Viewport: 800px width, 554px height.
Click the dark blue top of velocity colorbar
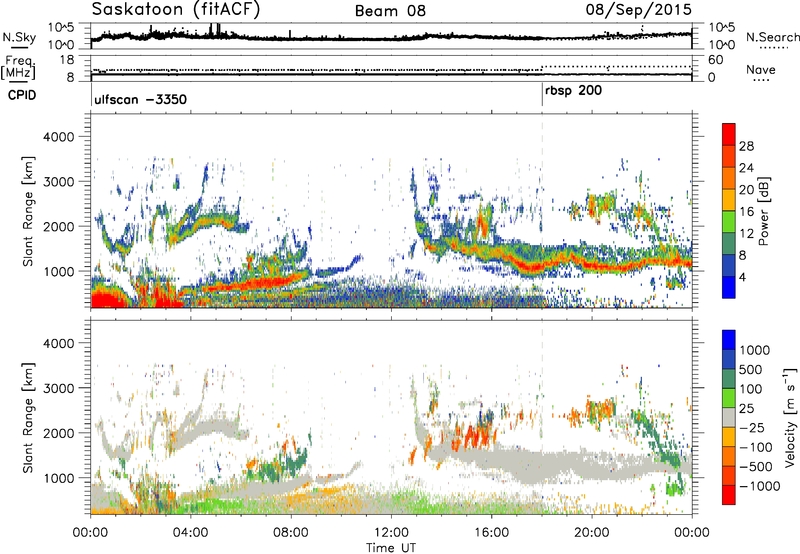click(x=729, y=340)
